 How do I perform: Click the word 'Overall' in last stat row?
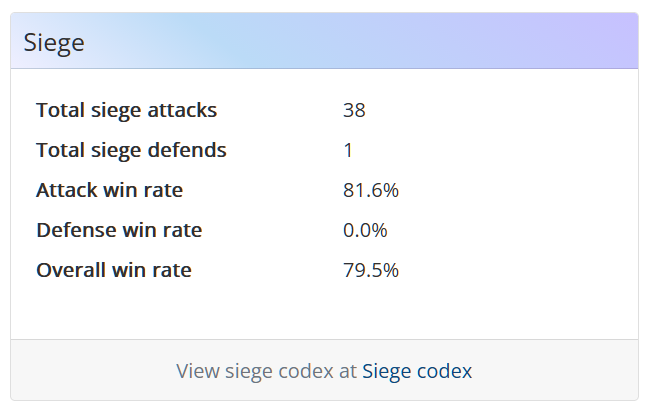point(71,270)
